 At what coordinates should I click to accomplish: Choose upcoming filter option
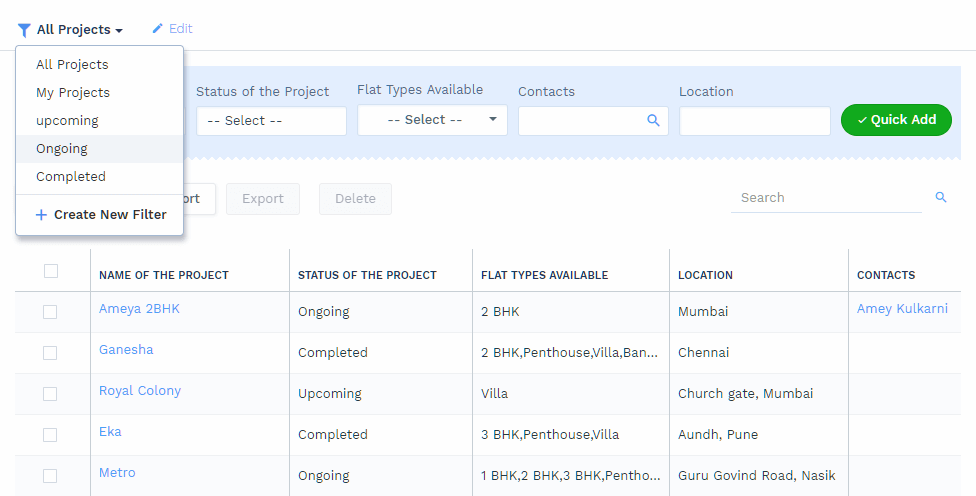[x=100, y=121]
